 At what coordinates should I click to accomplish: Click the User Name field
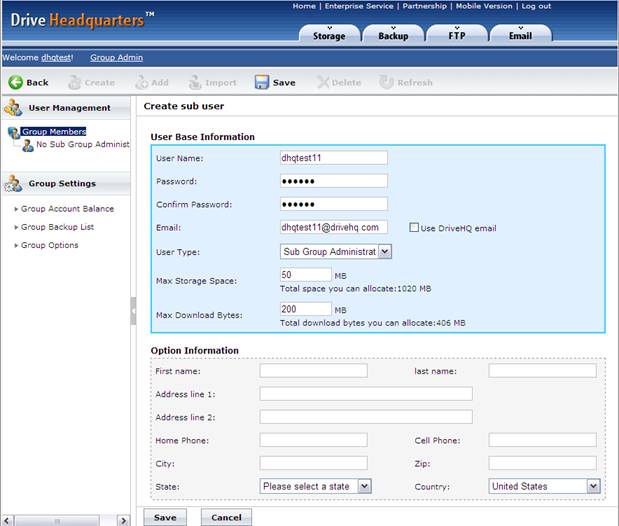[334, 158]
